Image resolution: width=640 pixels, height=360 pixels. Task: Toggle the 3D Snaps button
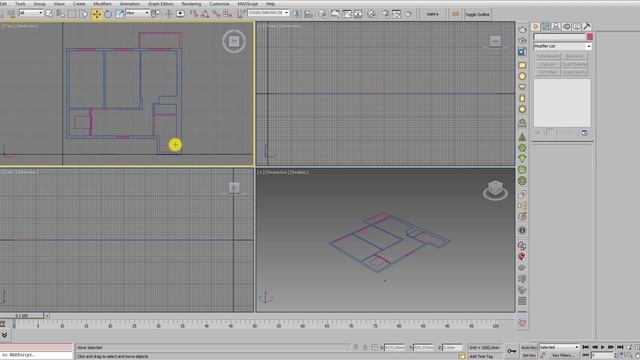coord(193,14)
